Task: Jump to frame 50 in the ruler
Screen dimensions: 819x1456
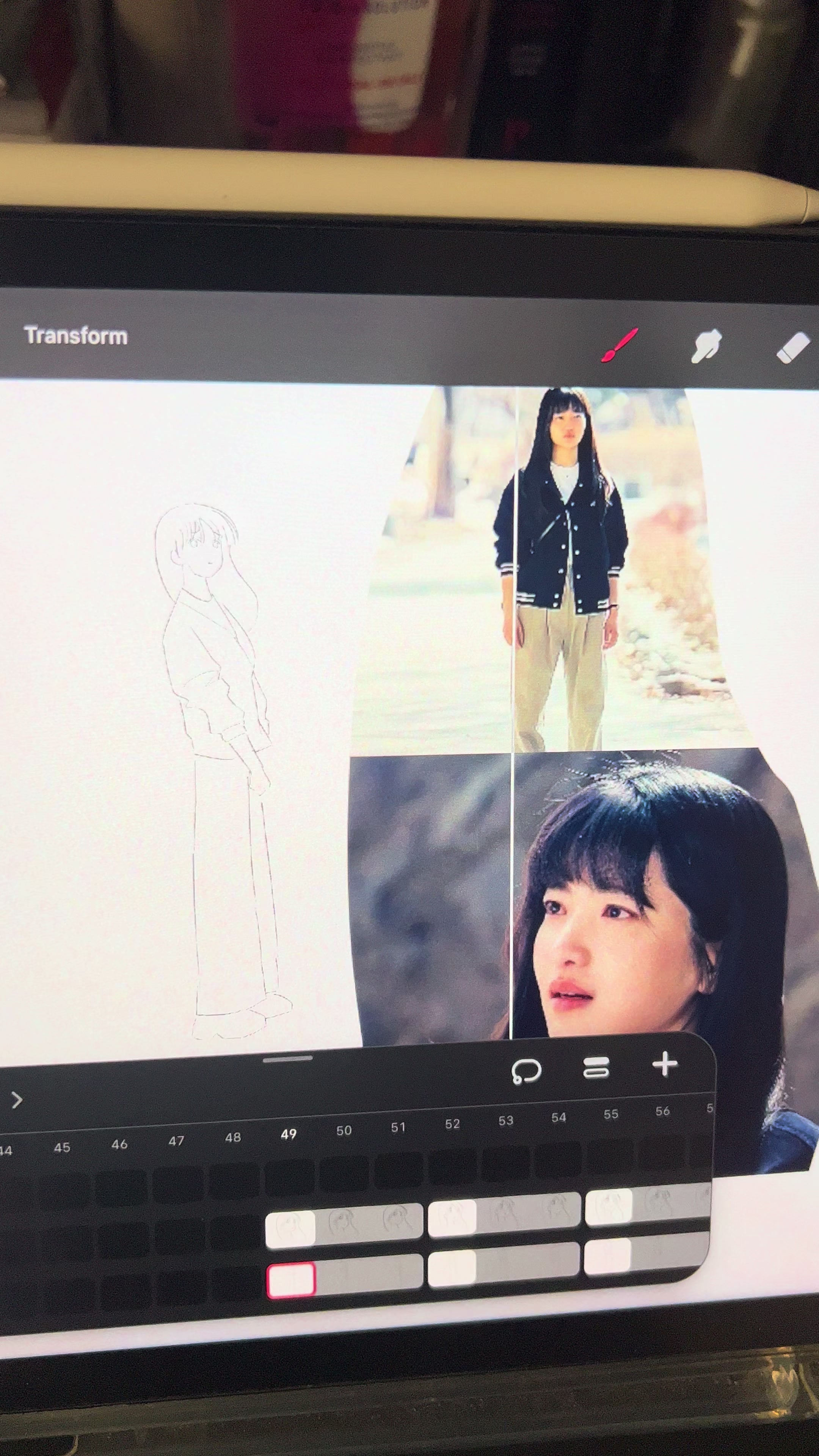Action: pyautogui.click(x=344, y=1130)
